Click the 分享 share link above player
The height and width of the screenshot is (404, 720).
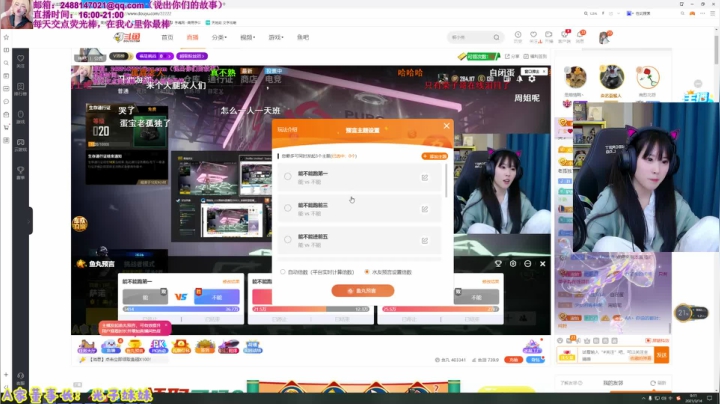(512, 56)
